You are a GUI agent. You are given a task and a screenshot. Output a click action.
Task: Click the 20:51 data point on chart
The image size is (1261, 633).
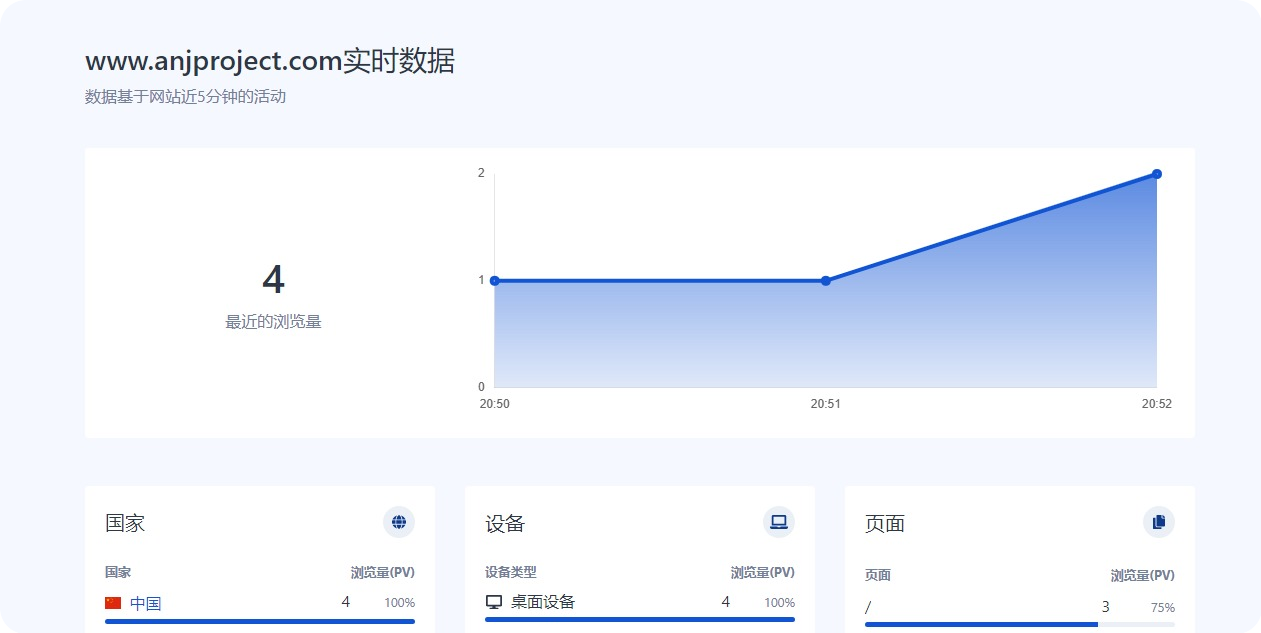(826, 281)
